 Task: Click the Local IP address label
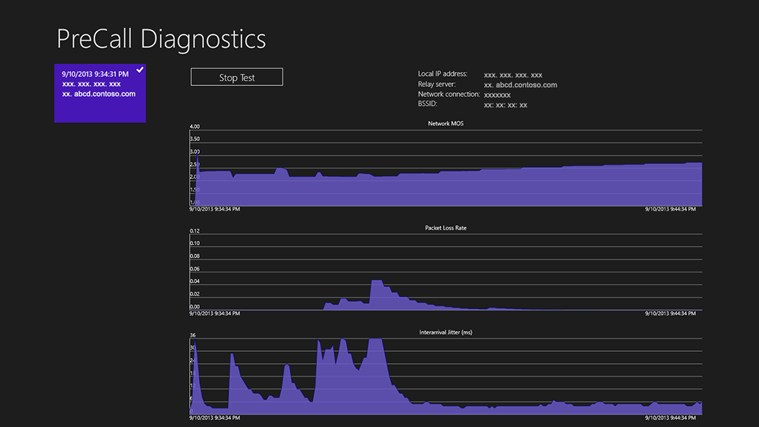[x=442, y=74]
